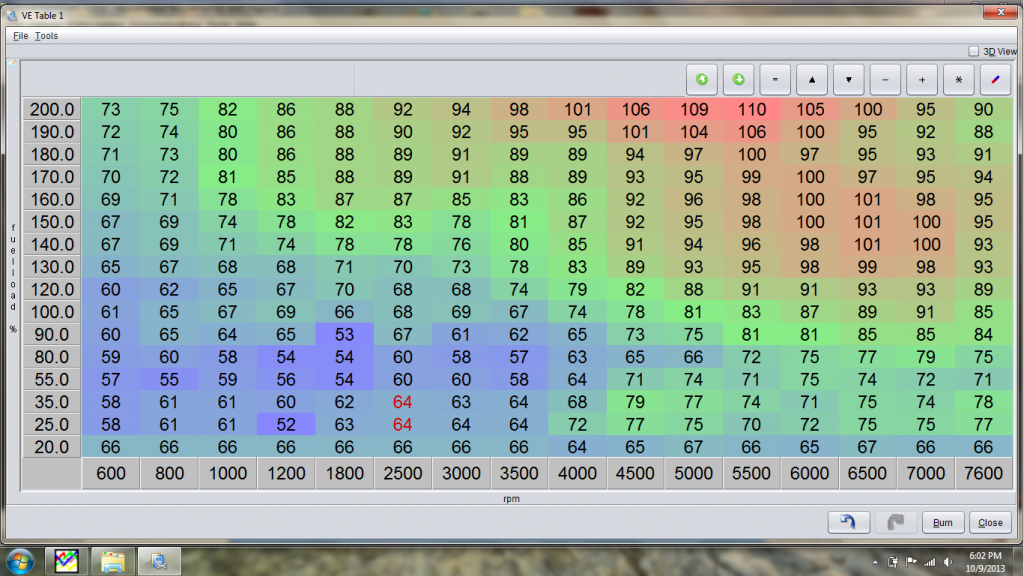Open the edit cell value pencil tool

[995, 79]
